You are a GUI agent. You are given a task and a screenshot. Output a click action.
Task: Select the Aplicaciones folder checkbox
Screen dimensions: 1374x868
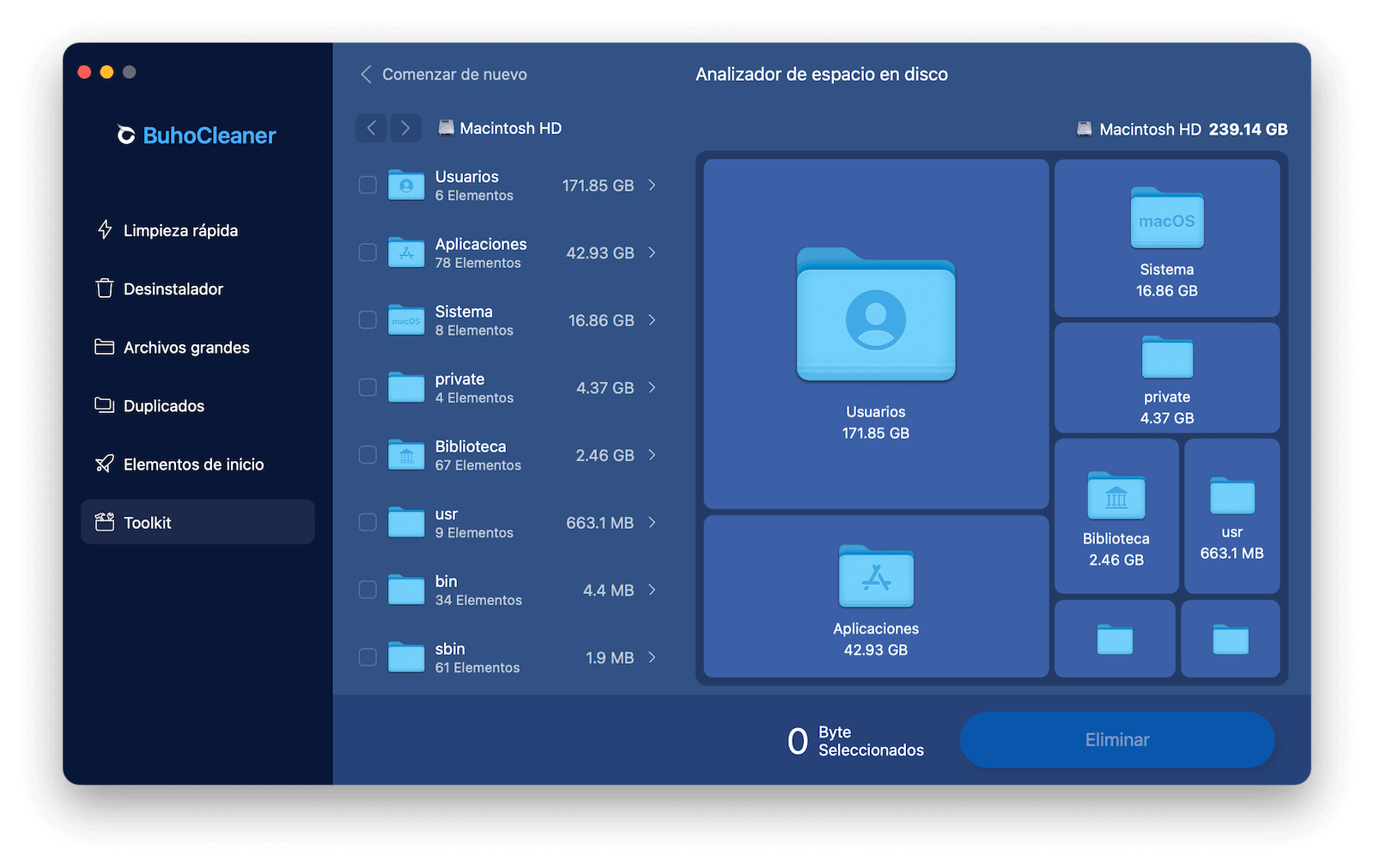point(368,252)
